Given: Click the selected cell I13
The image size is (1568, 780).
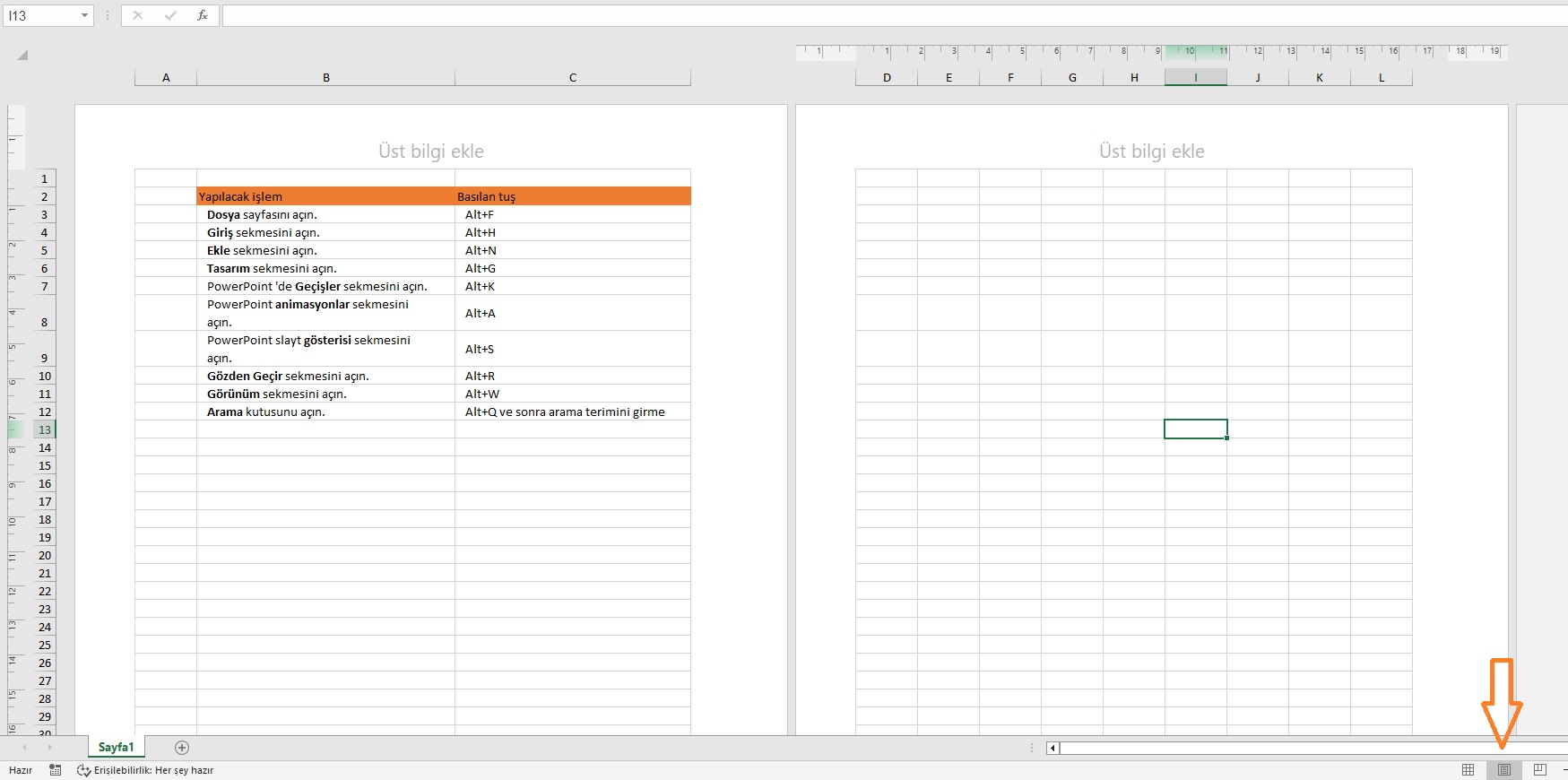Looking at the screenshot, I should 1196,429.
